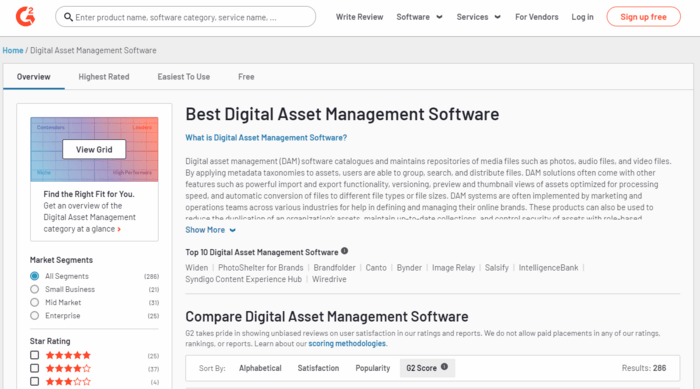700x389 pixels.
Task: Open Write Review in top navigation
Action: [359, 17]
